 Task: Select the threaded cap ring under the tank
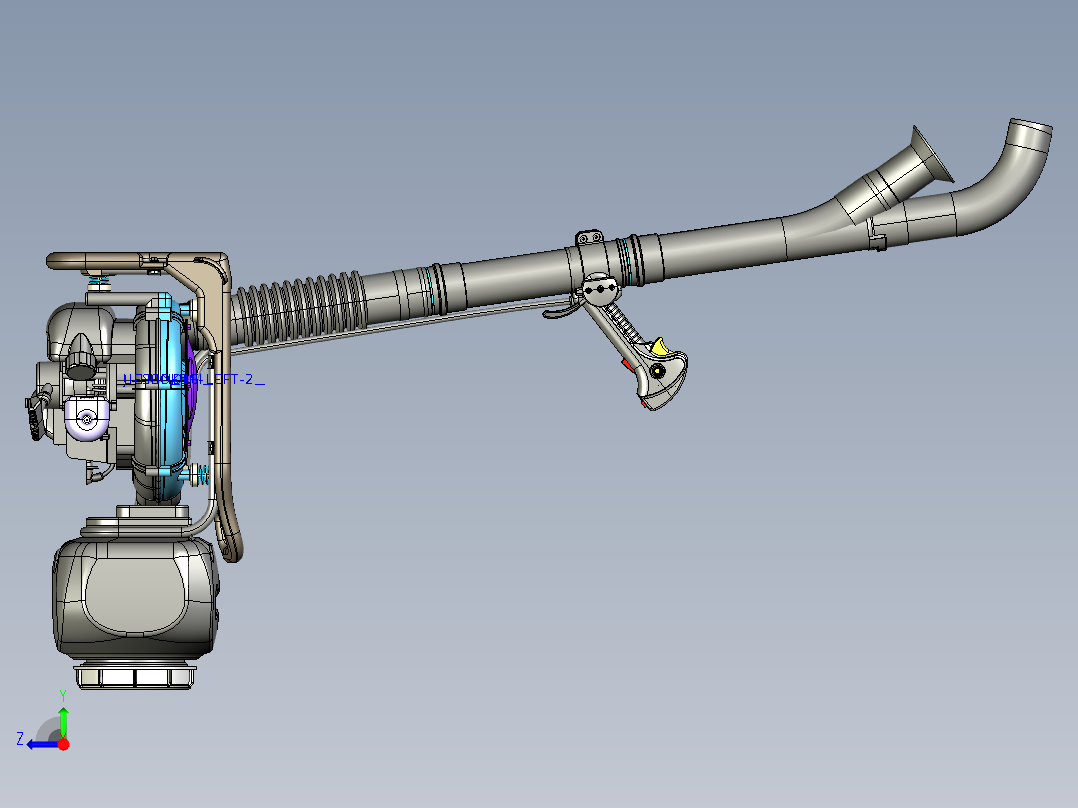coord(135,675)
